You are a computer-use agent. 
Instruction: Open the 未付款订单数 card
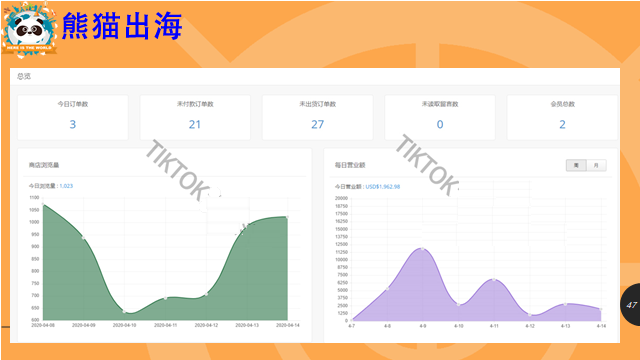coord(195,118)
